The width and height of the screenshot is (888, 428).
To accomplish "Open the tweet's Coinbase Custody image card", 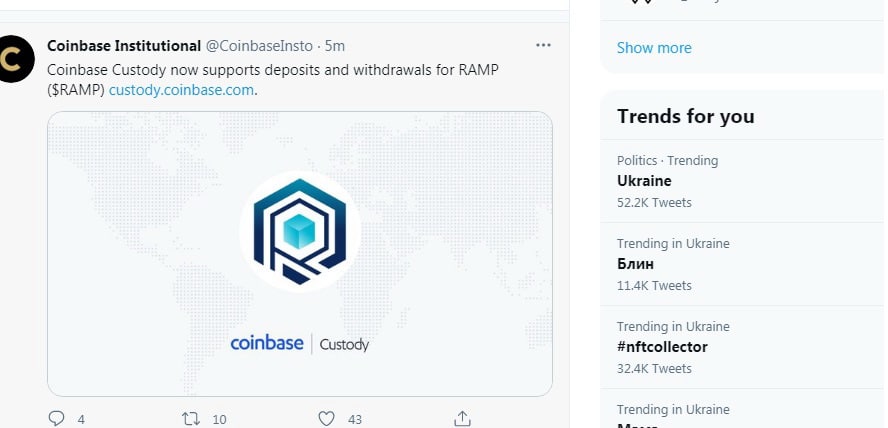I will (x=300, y=254).
